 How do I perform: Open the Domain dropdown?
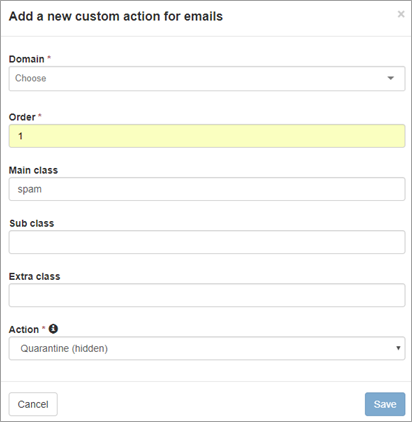point(207,79)
